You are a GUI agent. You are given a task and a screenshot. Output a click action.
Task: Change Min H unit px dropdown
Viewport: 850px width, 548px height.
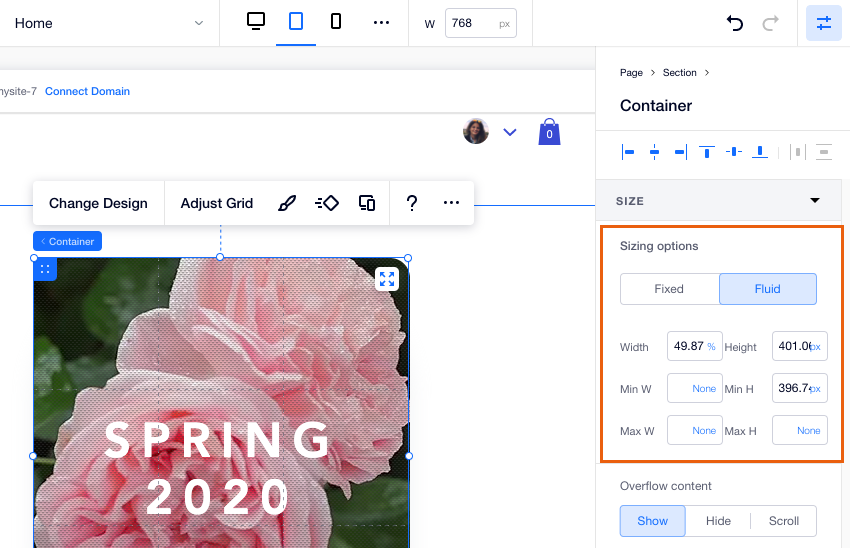pos(816,389)
